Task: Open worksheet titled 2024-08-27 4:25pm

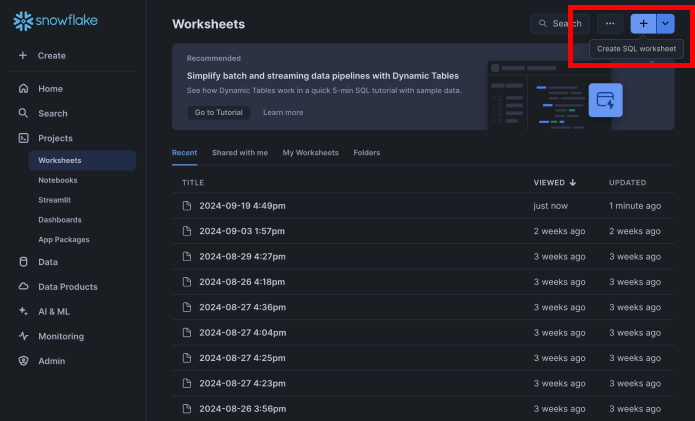Action: click(x=242, y=358)
